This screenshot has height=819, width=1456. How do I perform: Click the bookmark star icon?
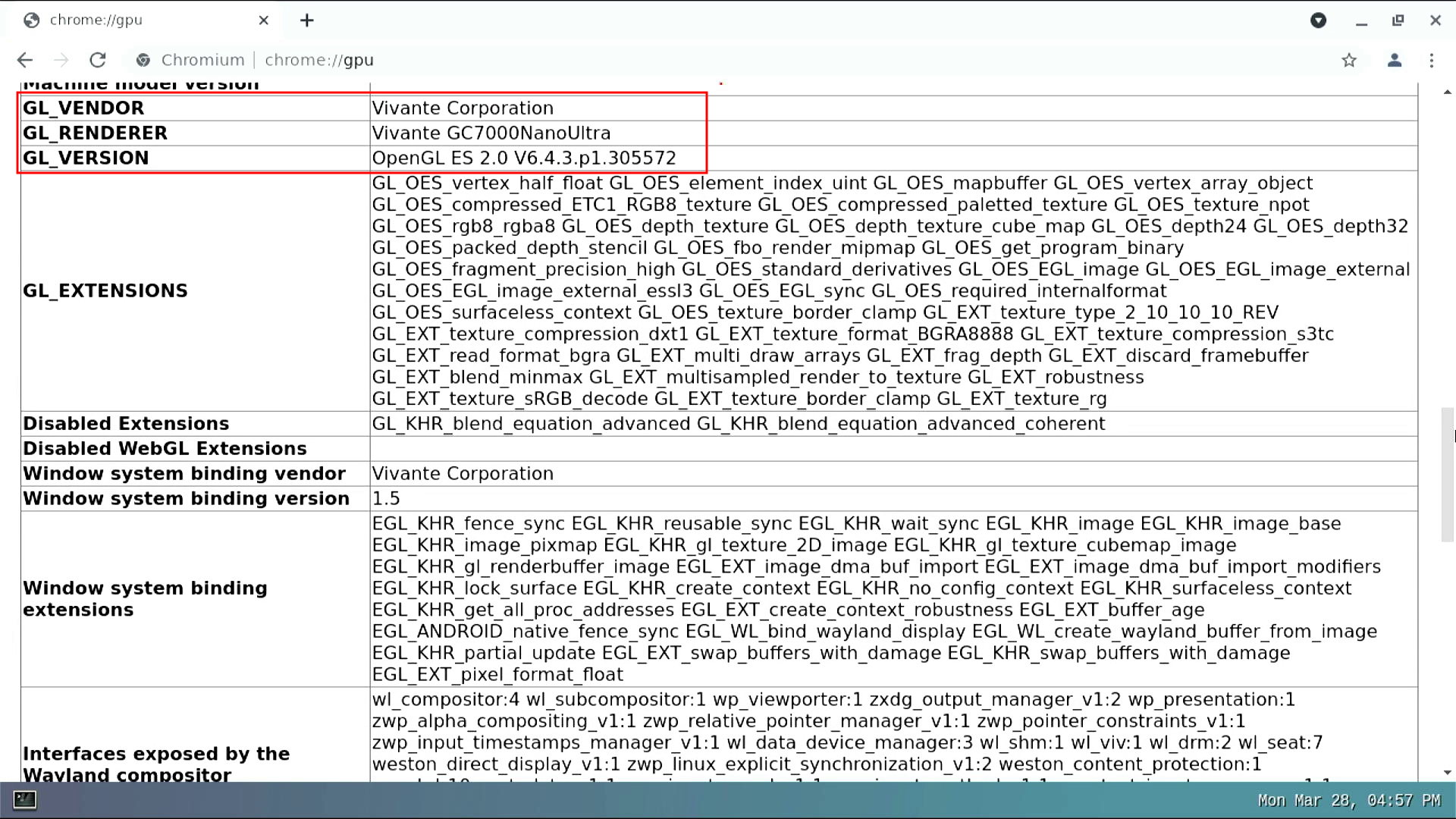coord(1349,60)
